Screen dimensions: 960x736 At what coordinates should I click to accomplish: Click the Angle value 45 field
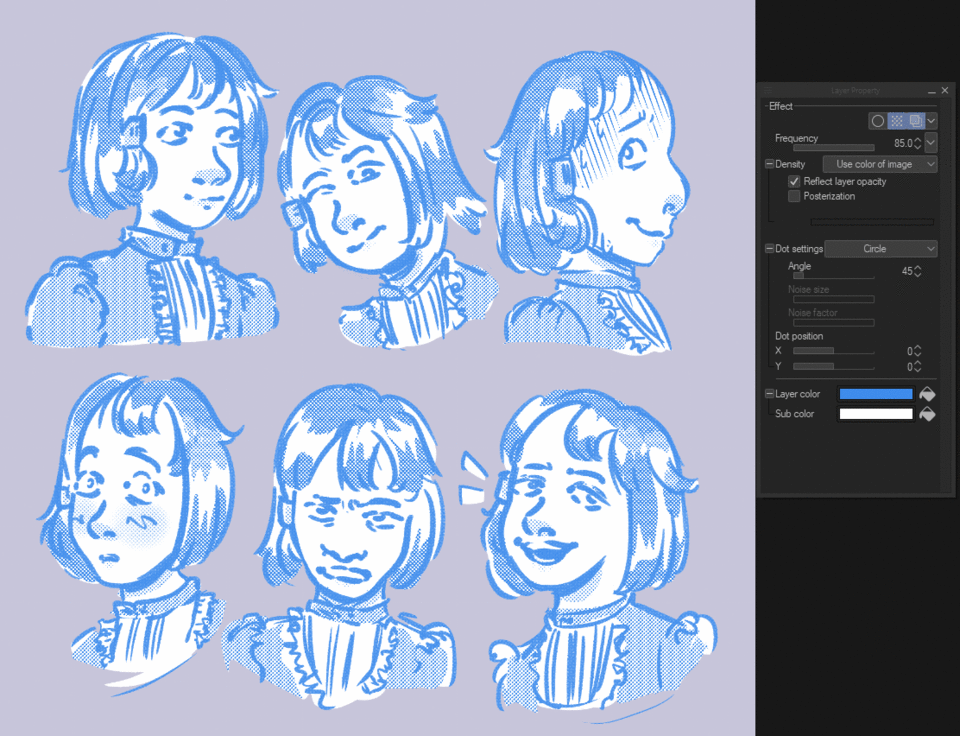(x=907, y=271)
